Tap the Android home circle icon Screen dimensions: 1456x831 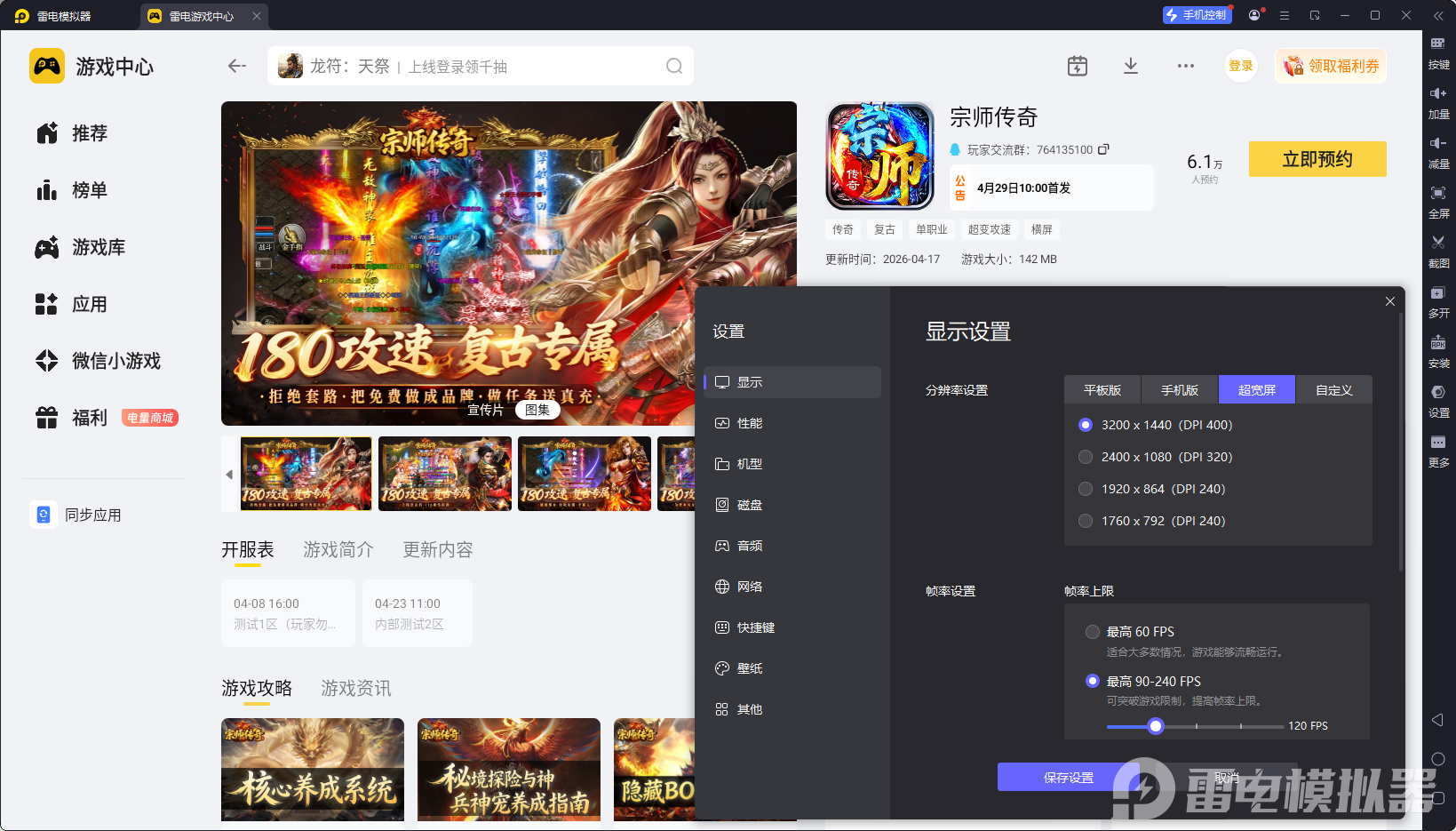click(1437, 759)
